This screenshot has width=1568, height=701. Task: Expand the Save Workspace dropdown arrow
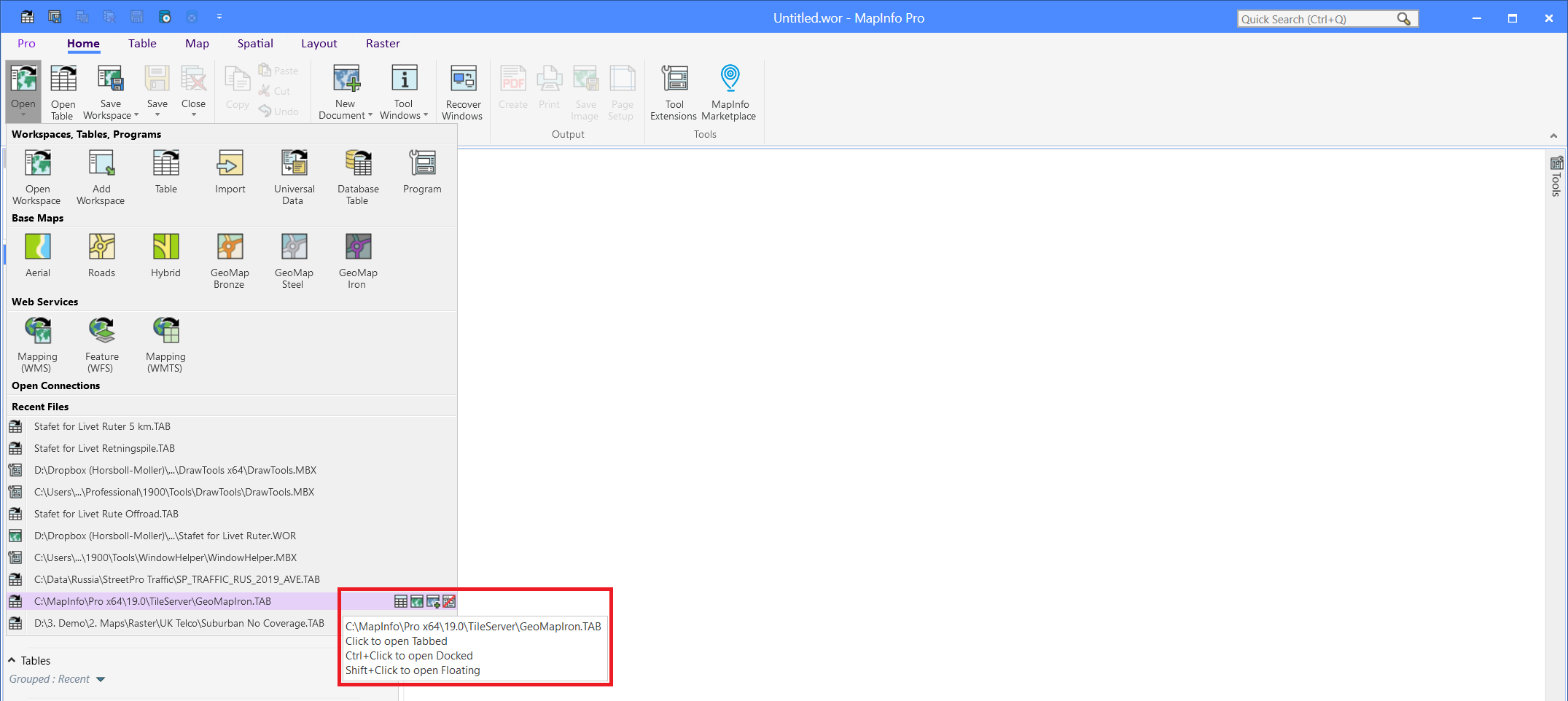136,115
